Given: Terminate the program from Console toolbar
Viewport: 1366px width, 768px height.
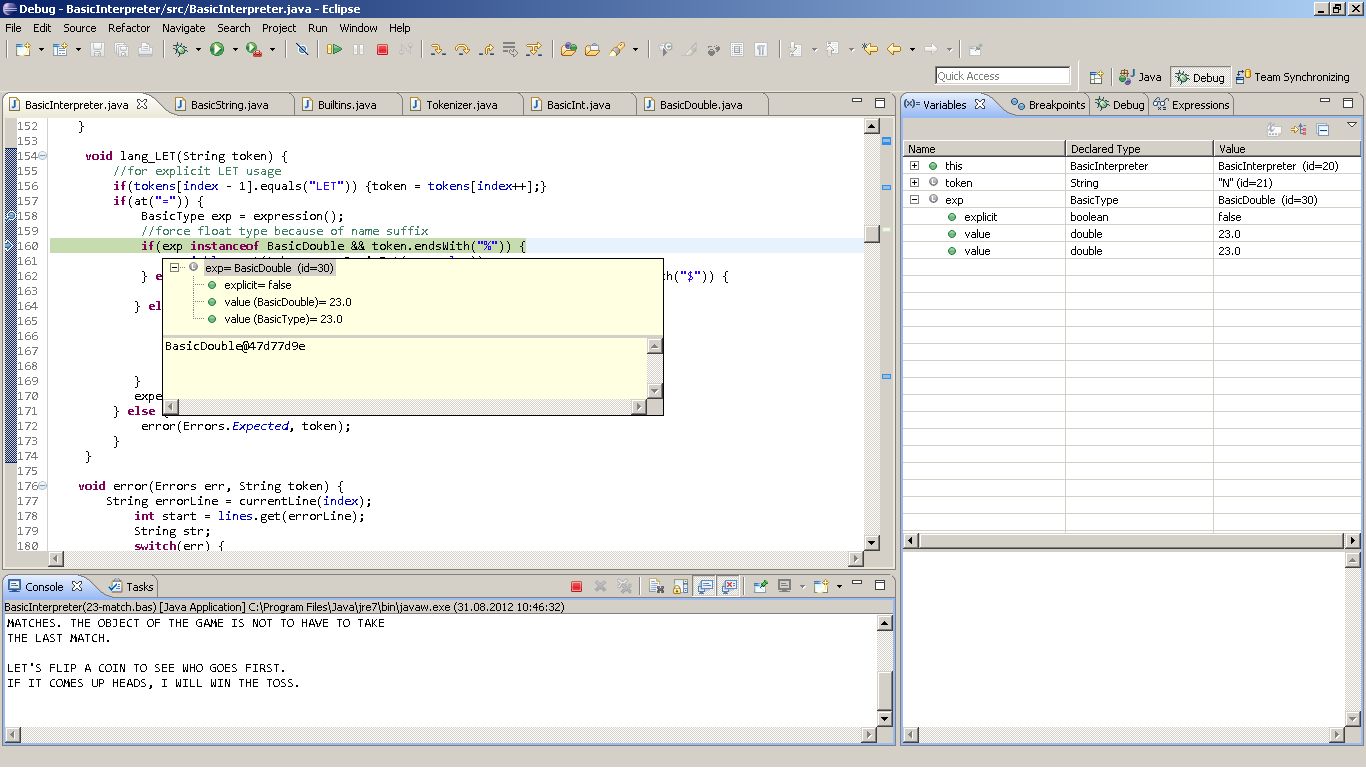Looking at the screenshot, I should tap(576, 587).
